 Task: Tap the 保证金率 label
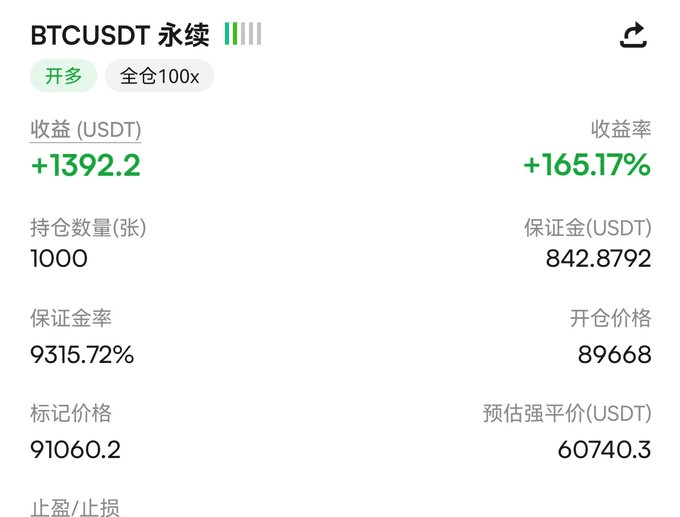(71, 319)
